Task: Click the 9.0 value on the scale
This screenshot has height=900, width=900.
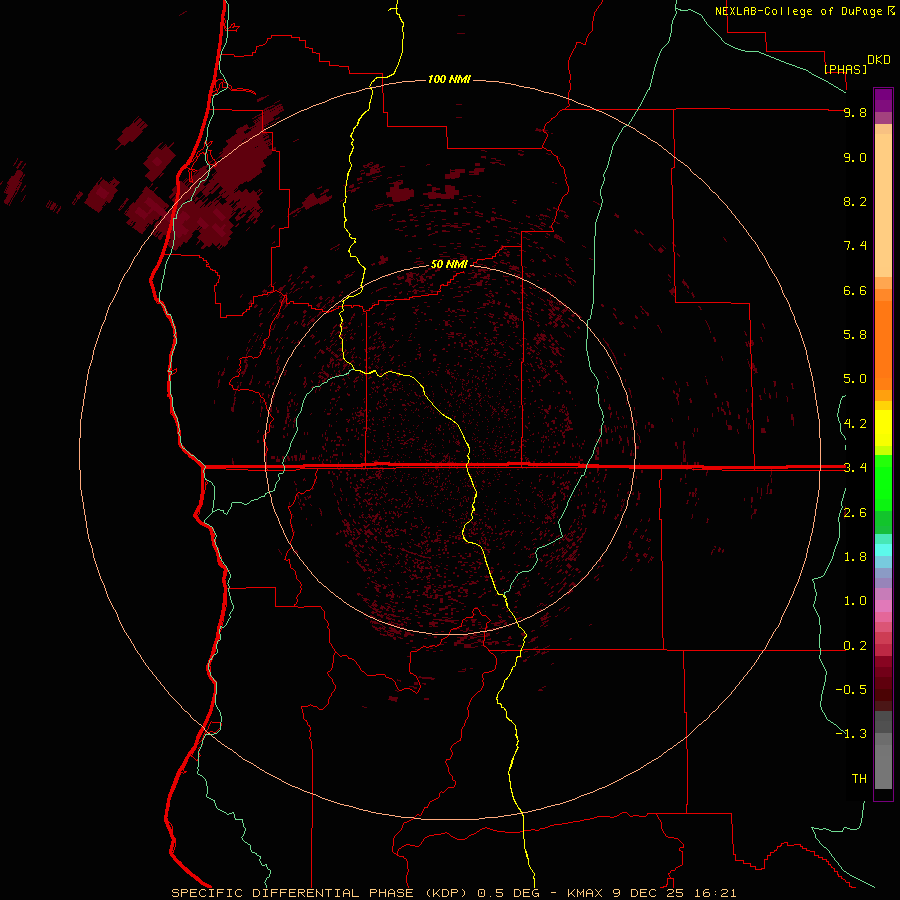Action: [x=855, y=157]
